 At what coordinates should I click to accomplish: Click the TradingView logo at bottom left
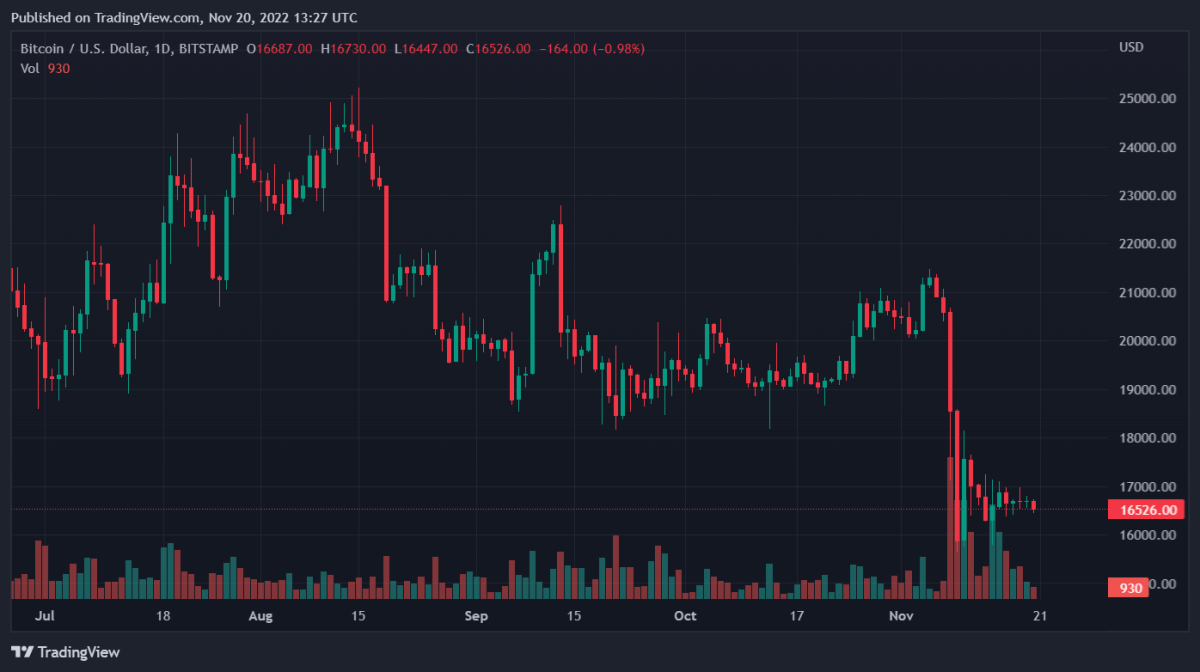click(65, 652)
